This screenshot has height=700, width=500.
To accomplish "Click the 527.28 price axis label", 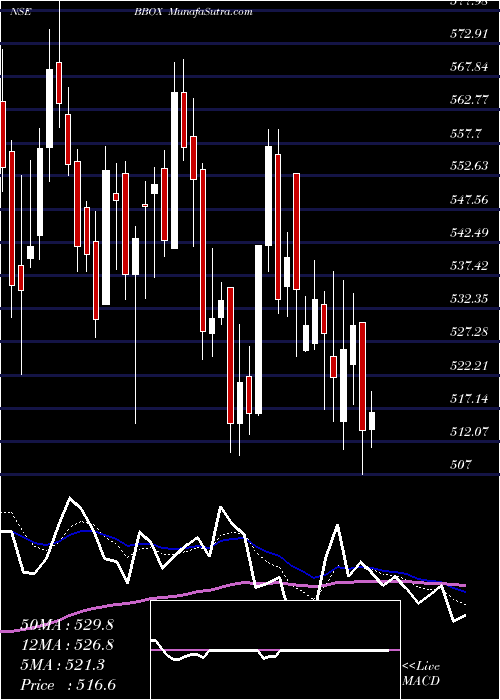I will 469,332.
